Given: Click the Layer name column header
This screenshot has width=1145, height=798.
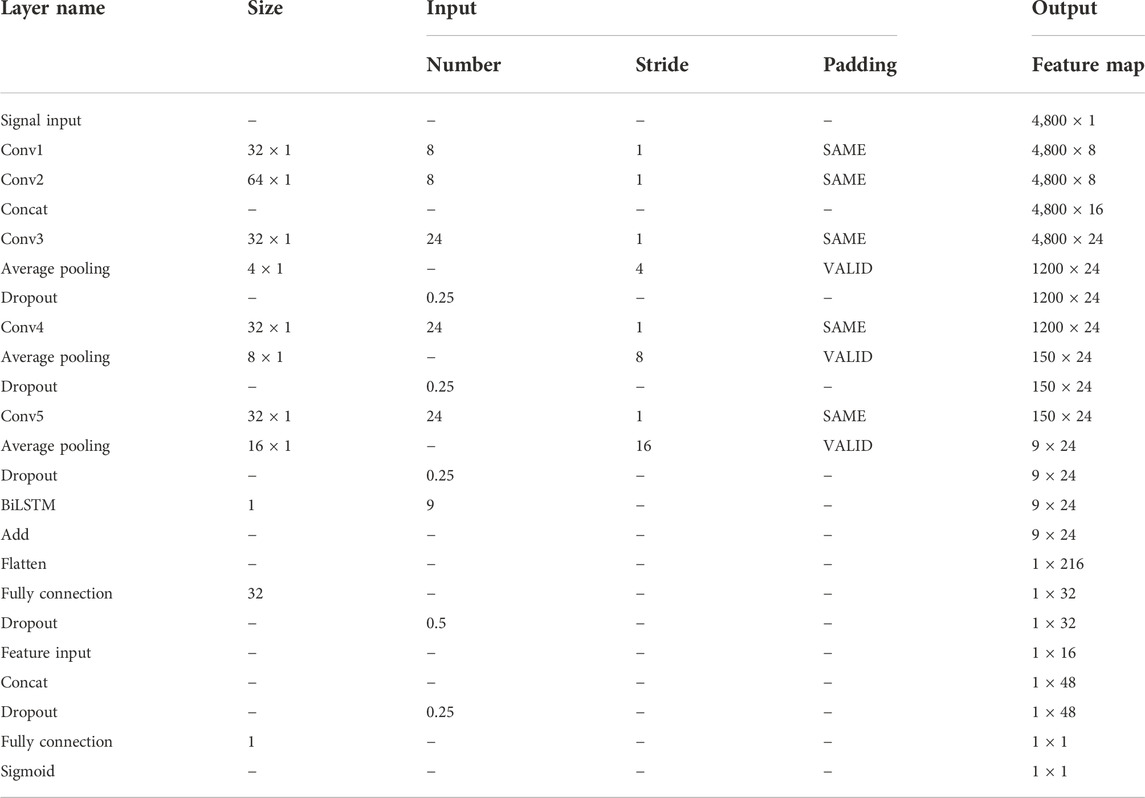Looking at the screenshot, I should 53,9.
